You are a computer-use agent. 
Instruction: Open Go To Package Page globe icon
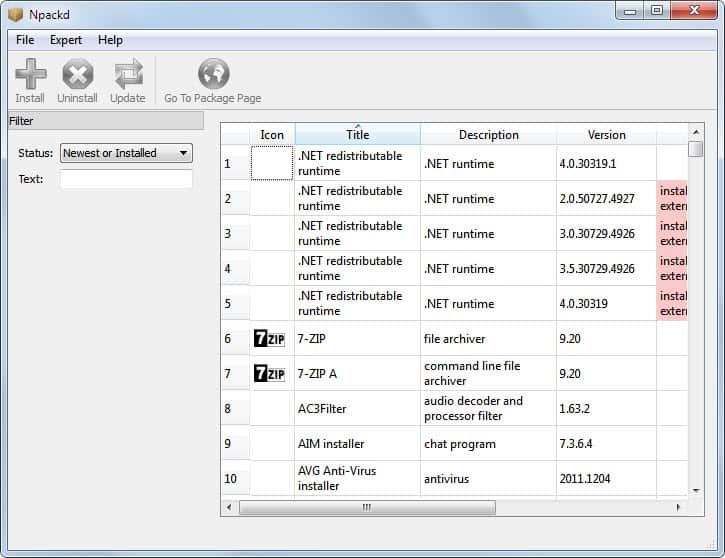pyautogui.click(x=214, y=74)
